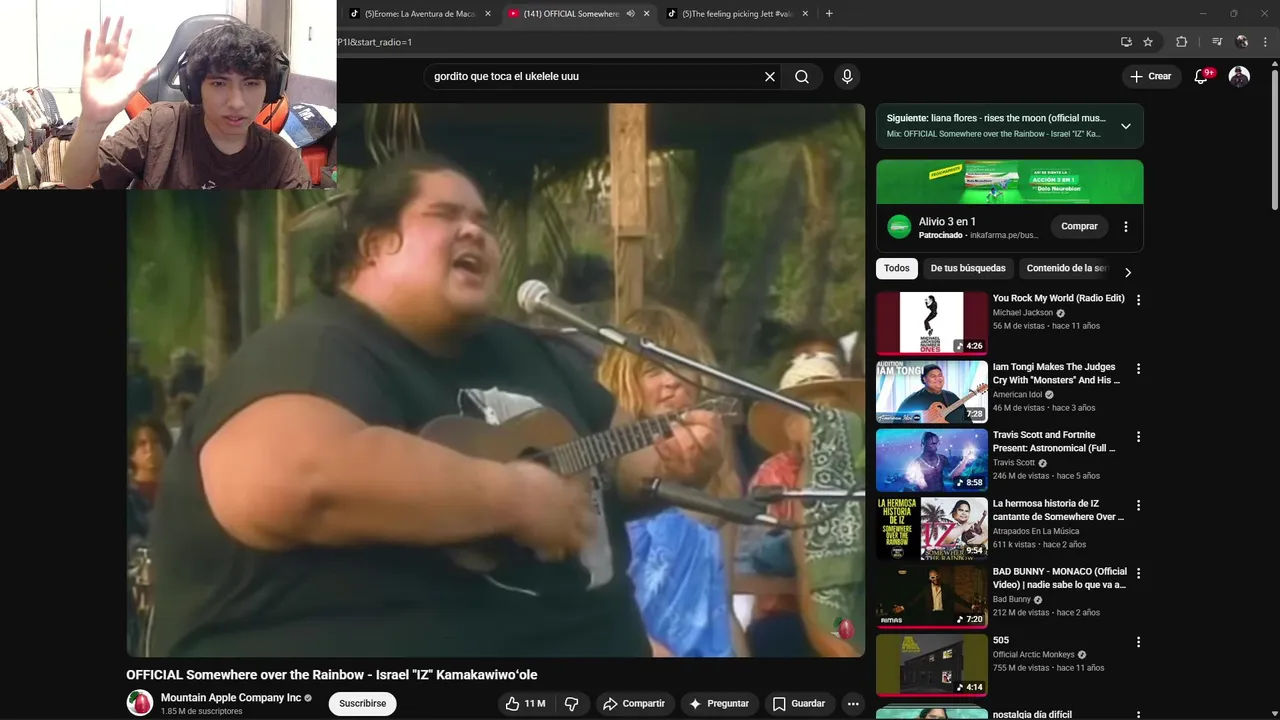Open options for BAD BUNNY MONACO video
1280x720 pixels.
click(1138, 574)
